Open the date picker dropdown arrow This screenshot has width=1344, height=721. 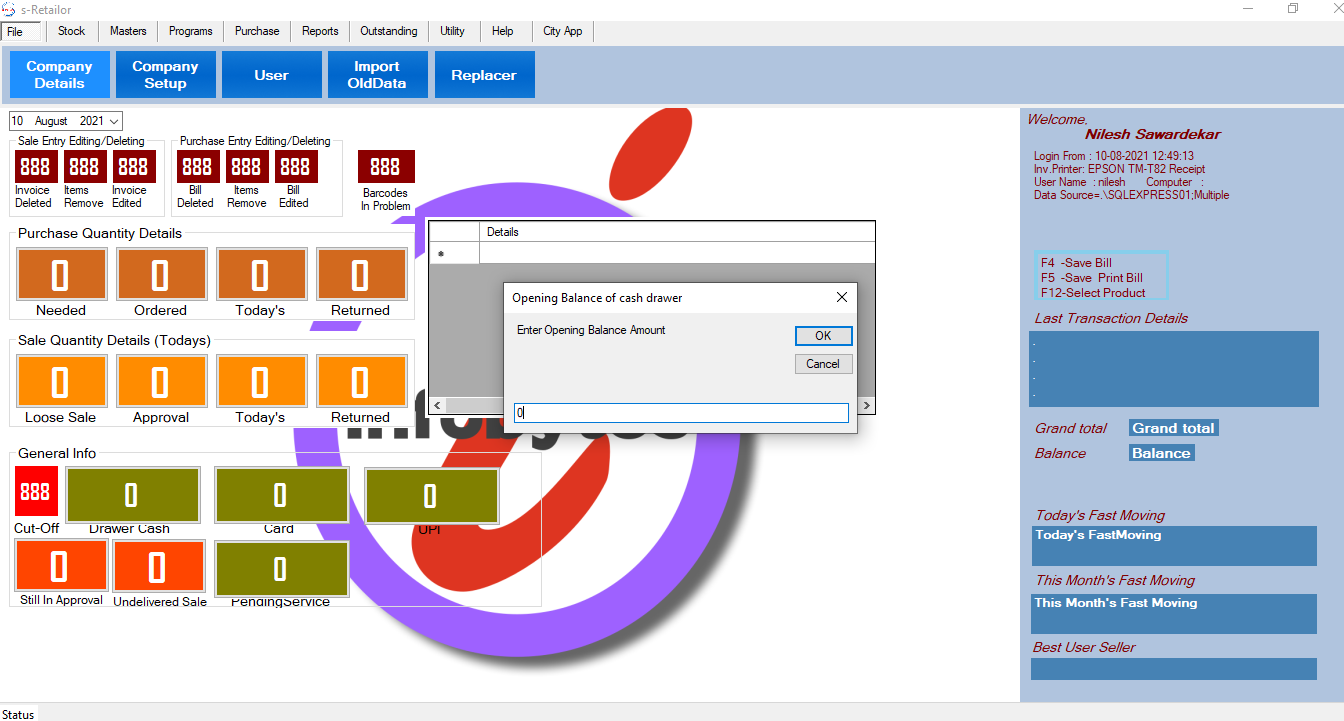coord(114,121)
